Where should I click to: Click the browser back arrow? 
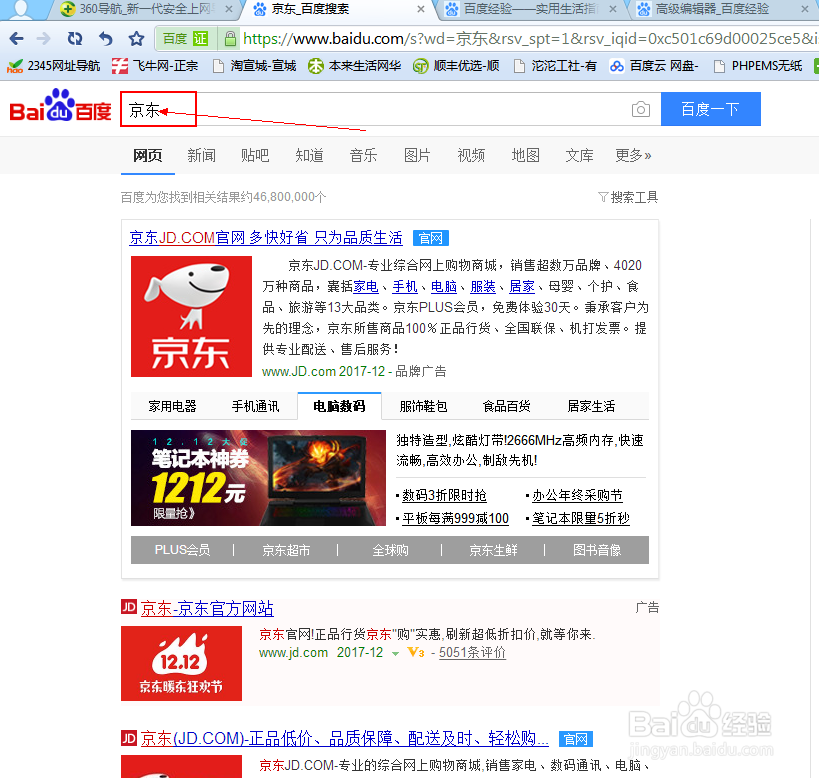(17, 38)
